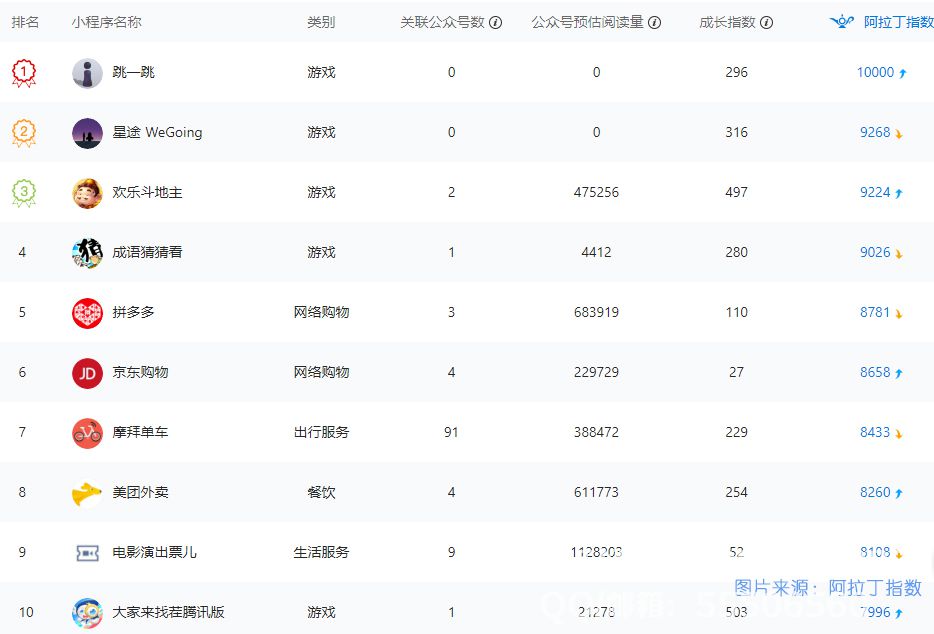
Task: Open the 星途 WeGoing name link
Action: click(157, 132)
